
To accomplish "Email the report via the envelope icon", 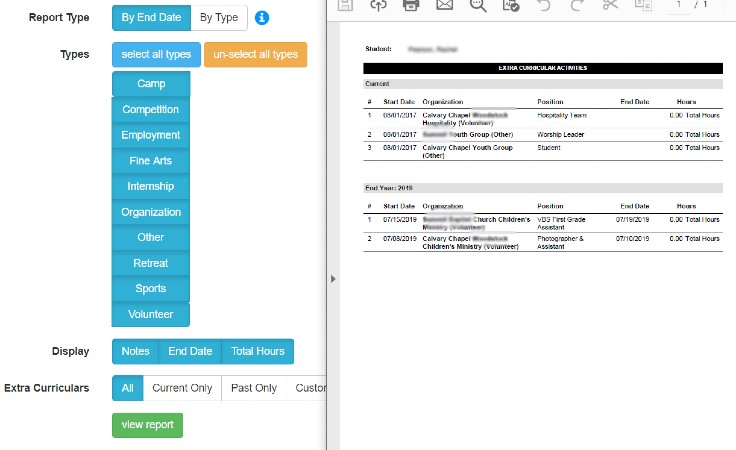I will (x=445, y=5).
